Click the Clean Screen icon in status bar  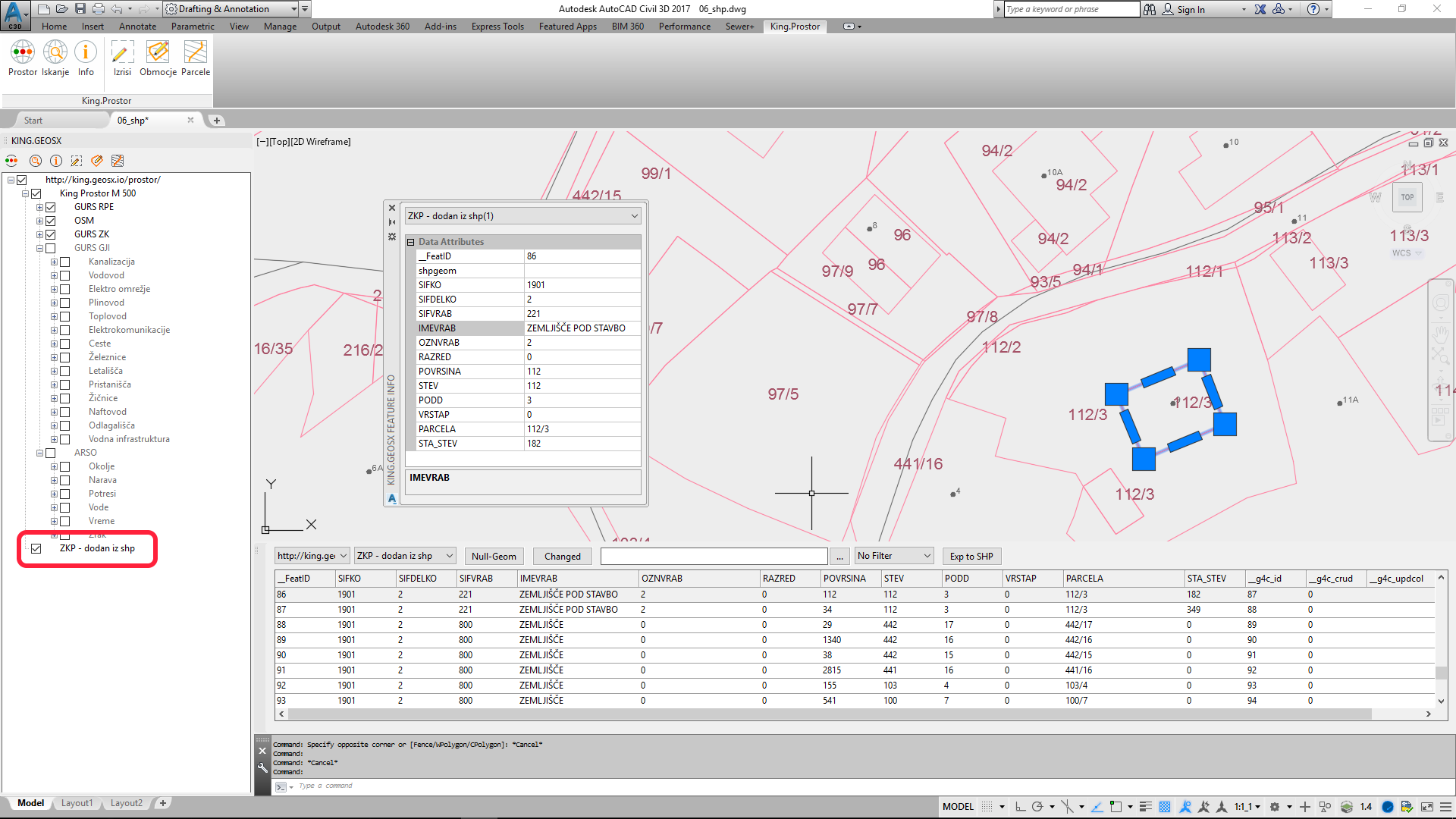point(1427,807)
